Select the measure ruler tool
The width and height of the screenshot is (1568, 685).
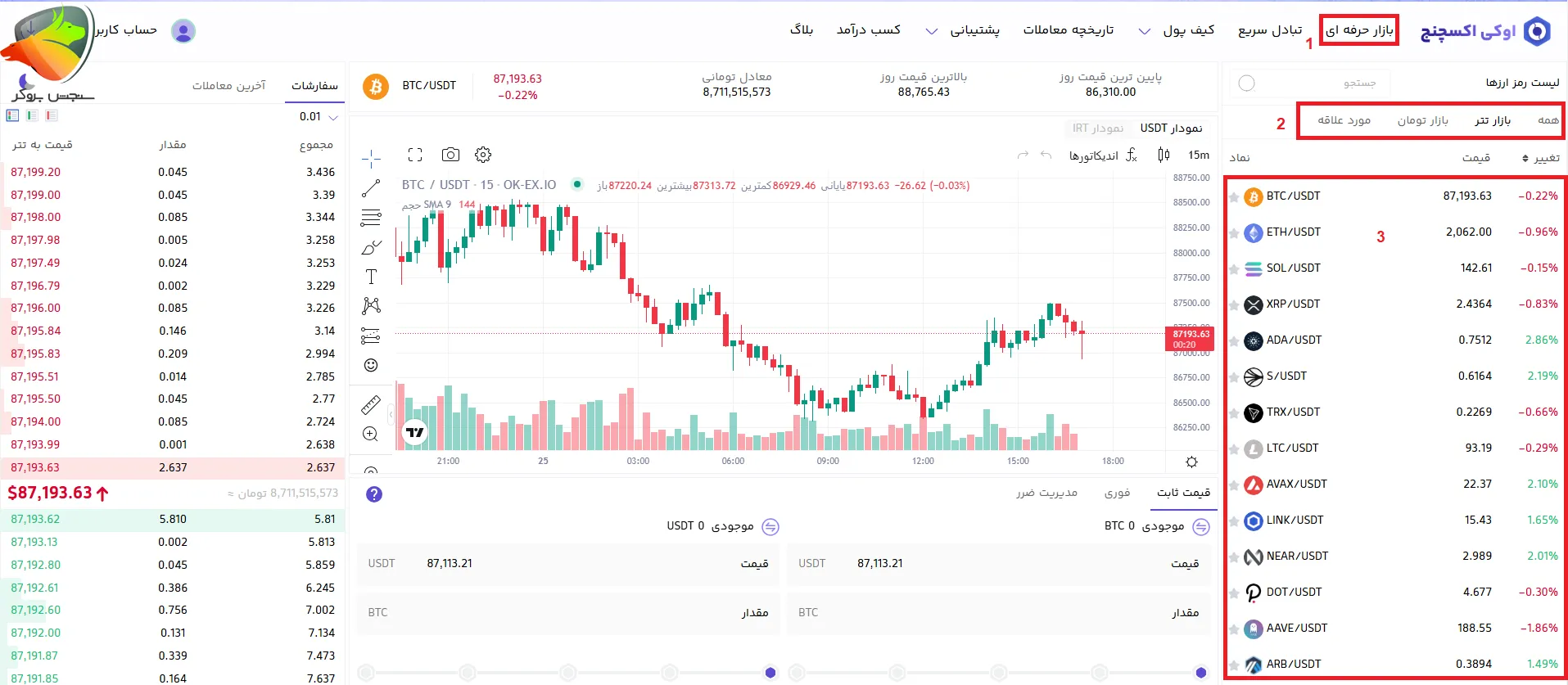click(371, 404)
